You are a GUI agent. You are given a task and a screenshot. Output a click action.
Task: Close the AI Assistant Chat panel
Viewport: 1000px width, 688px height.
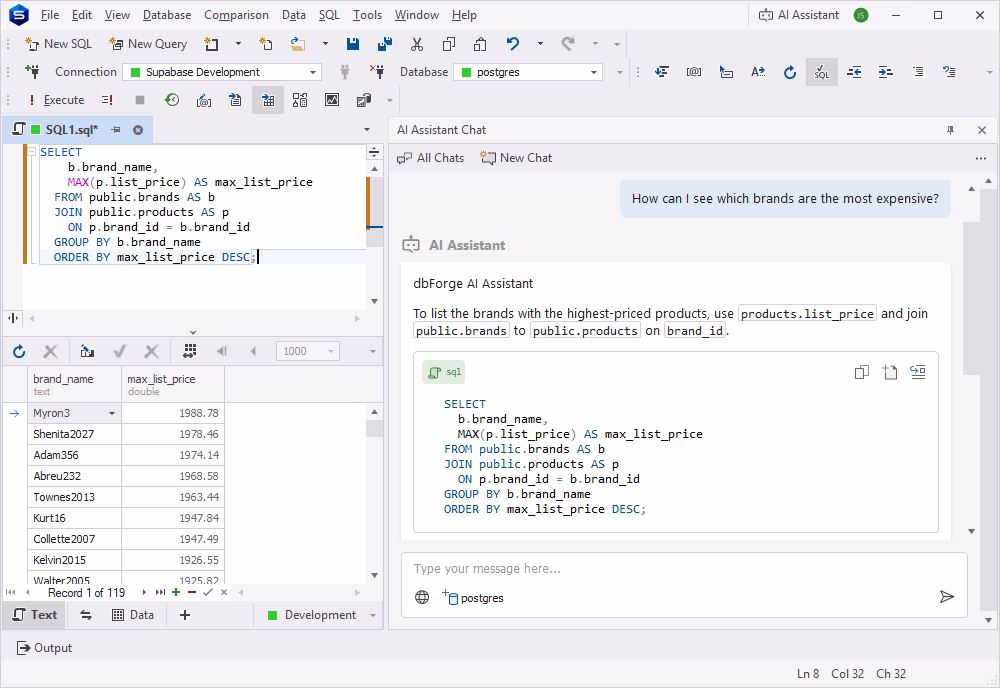(982, 130)
